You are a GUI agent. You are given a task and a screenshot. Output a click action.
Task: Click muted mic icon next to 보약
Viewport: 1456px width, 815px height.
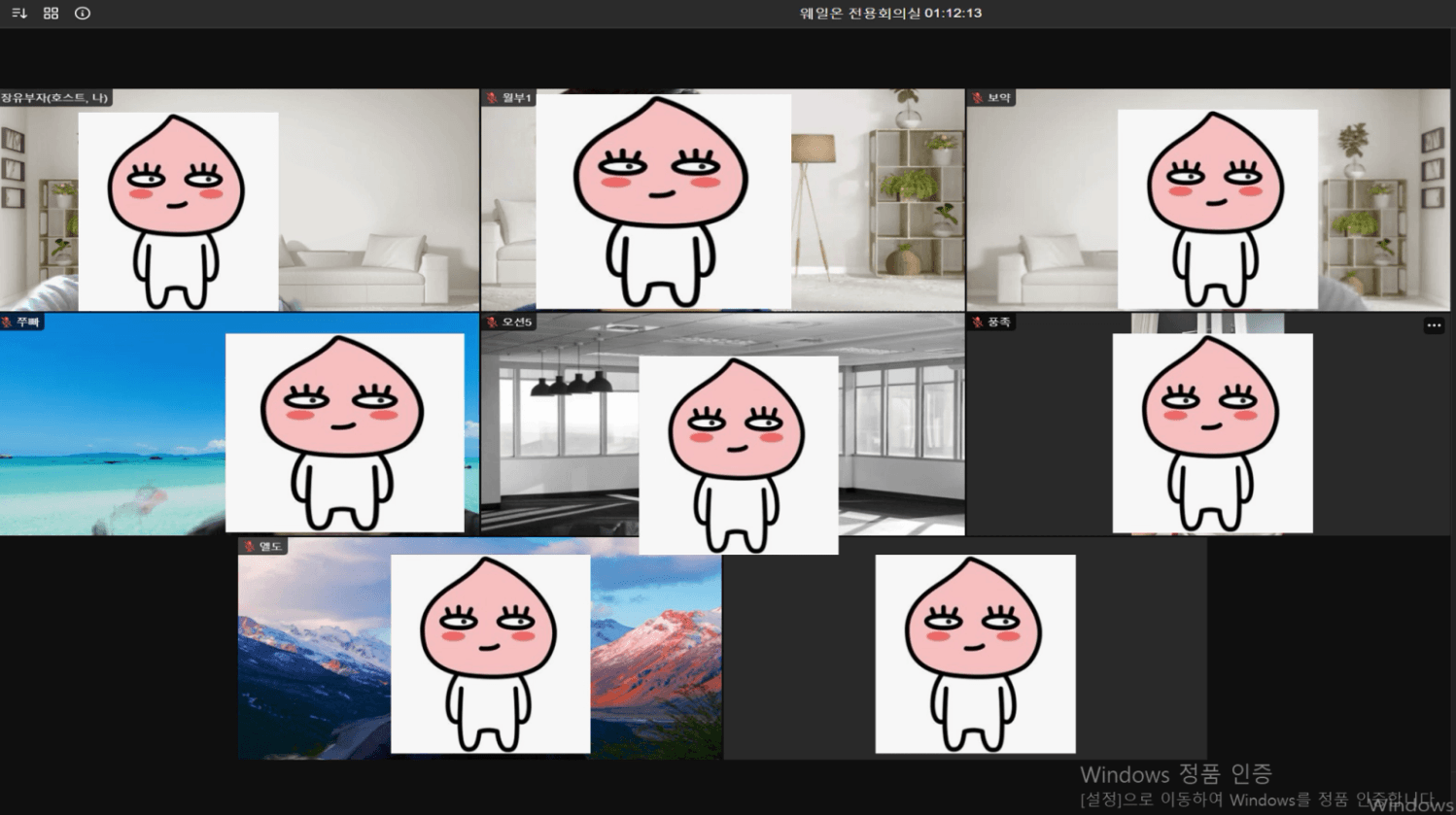pos(978,98)
